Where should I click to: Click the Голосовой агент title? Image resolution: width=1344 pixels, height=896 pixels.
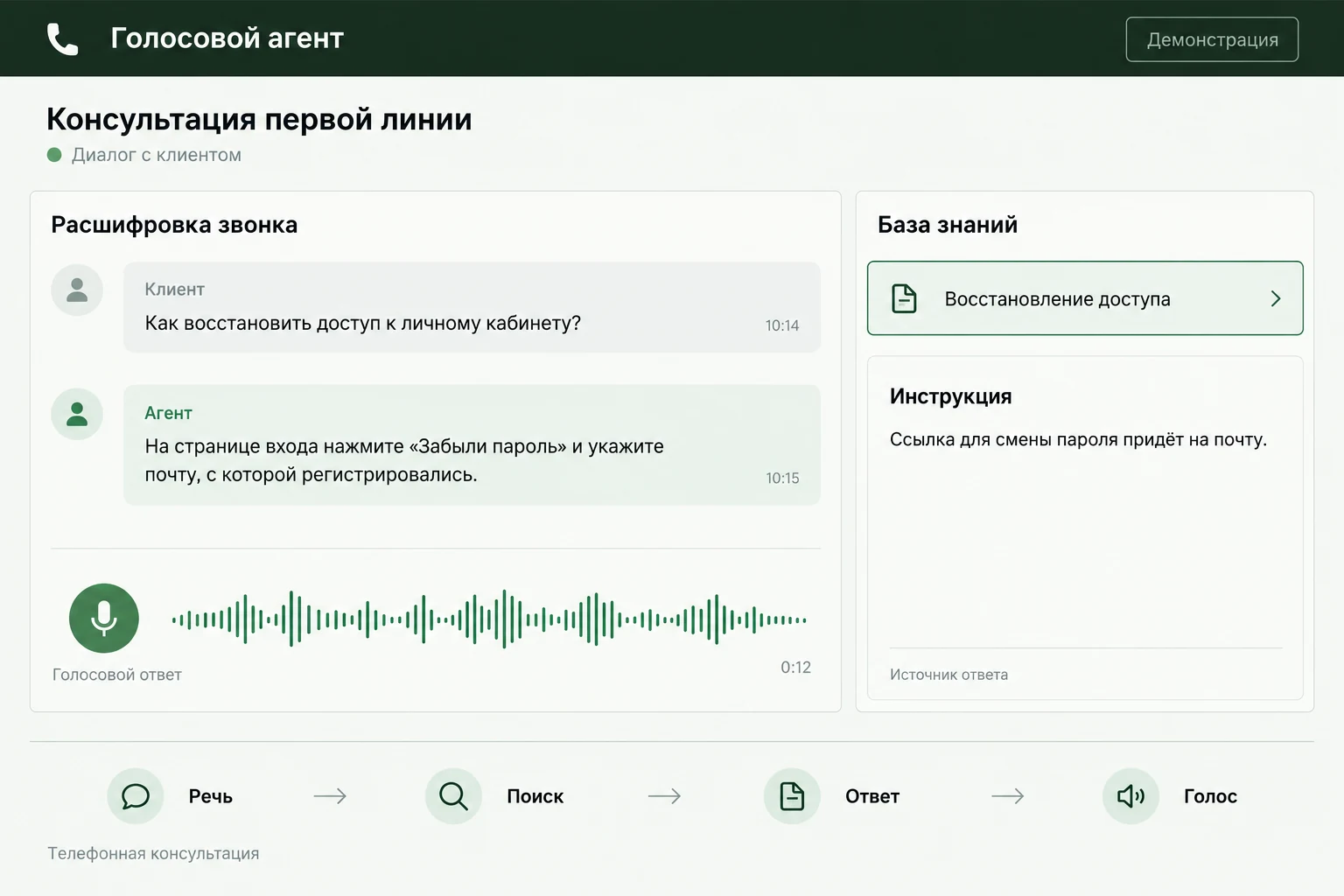227,38
